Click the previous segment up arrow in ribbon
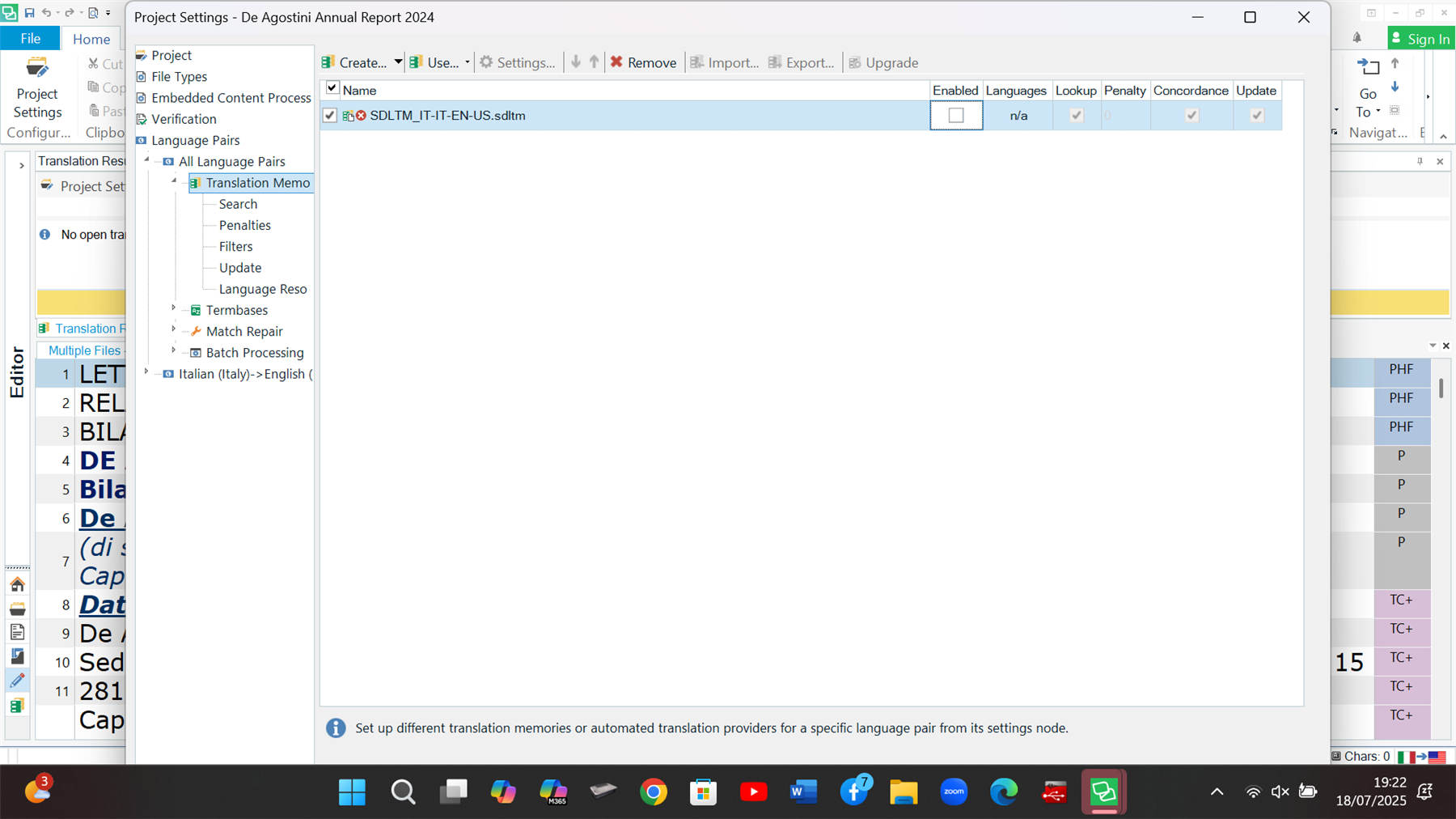The image size is (1456, 819). coord(1395,63)
